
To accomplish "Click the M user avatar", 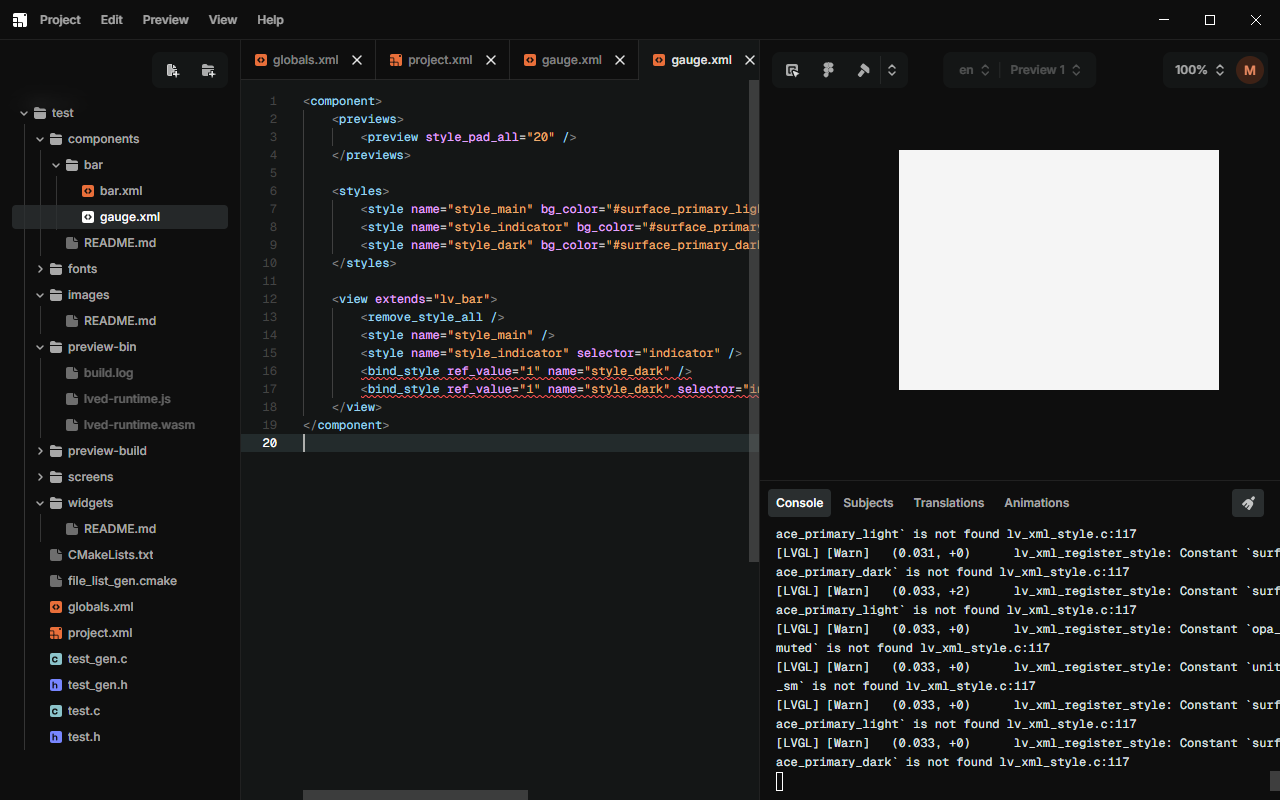I will coord(1249,70).
